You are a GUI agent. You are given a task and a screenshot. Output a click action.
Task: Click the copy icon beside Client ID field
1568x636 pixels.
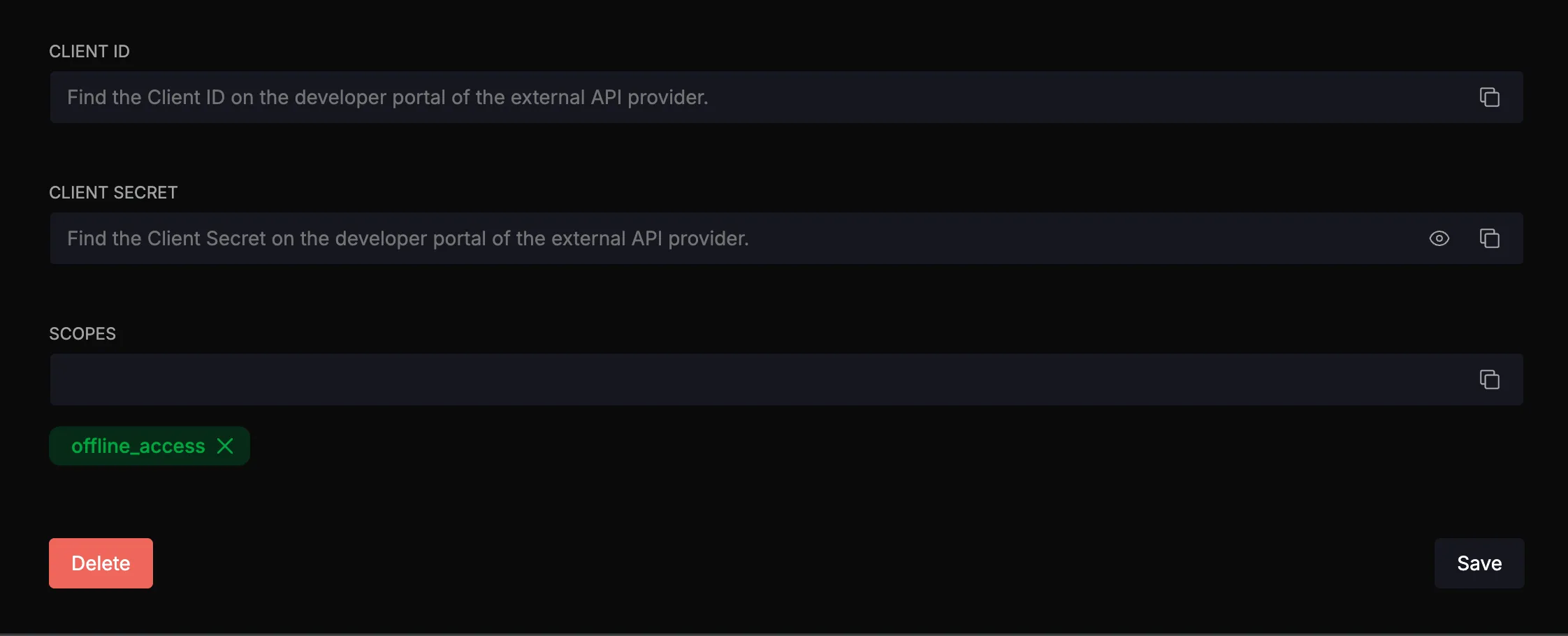1490,97
